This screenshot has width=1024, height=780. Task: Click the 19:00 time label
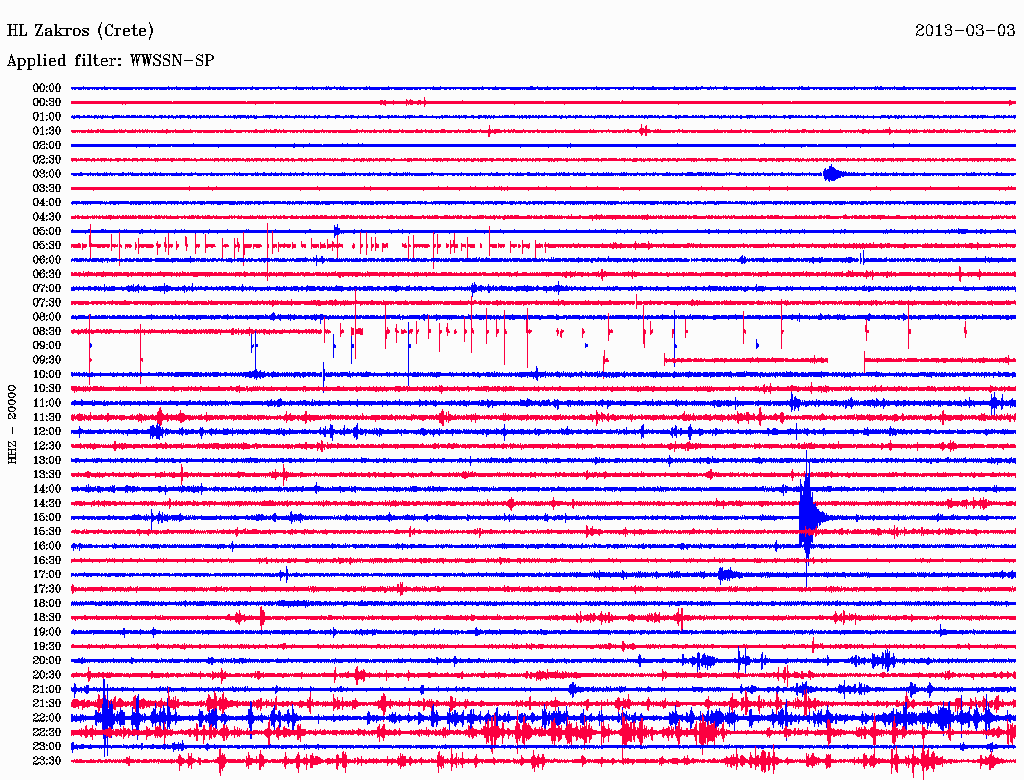click(47, 632)
